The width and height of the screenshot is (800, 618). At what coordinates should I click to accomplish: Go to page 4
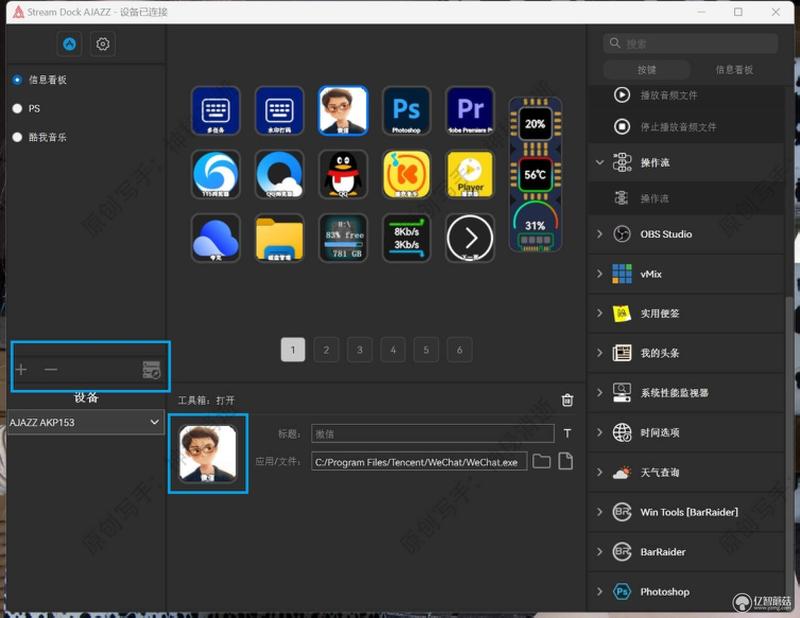pos(393,350)
